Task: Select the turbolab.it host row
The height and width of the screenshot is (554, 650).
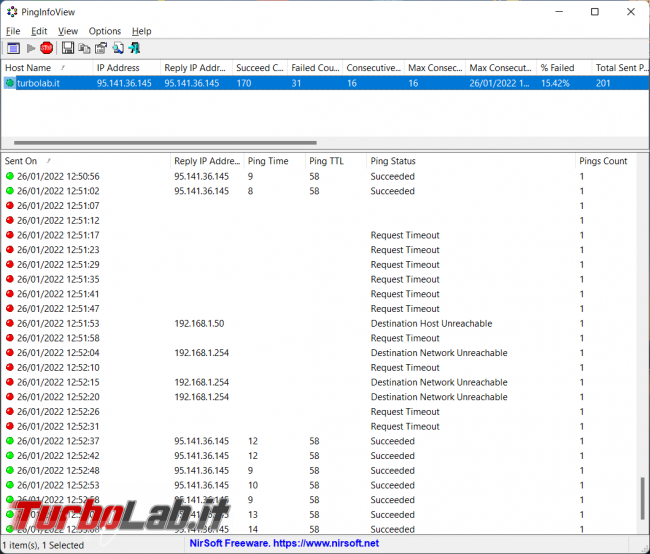Action: (x=325, y=83)
